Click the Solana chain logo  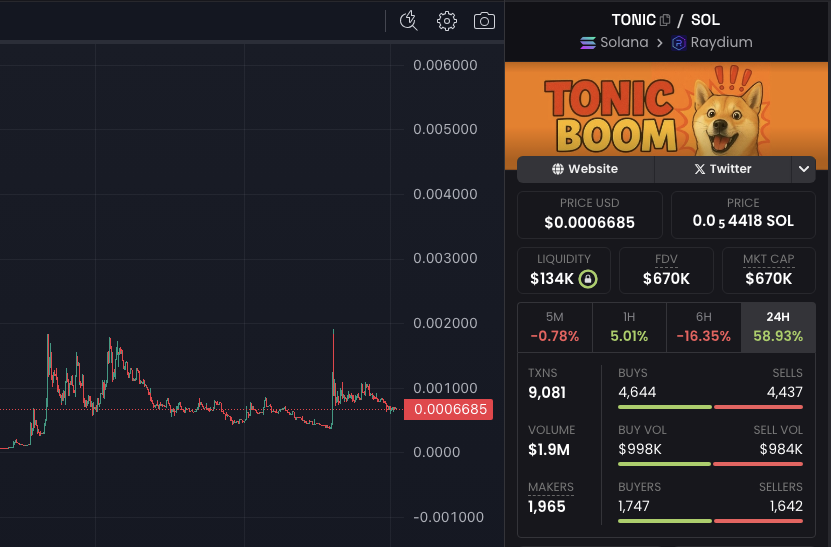588,42
